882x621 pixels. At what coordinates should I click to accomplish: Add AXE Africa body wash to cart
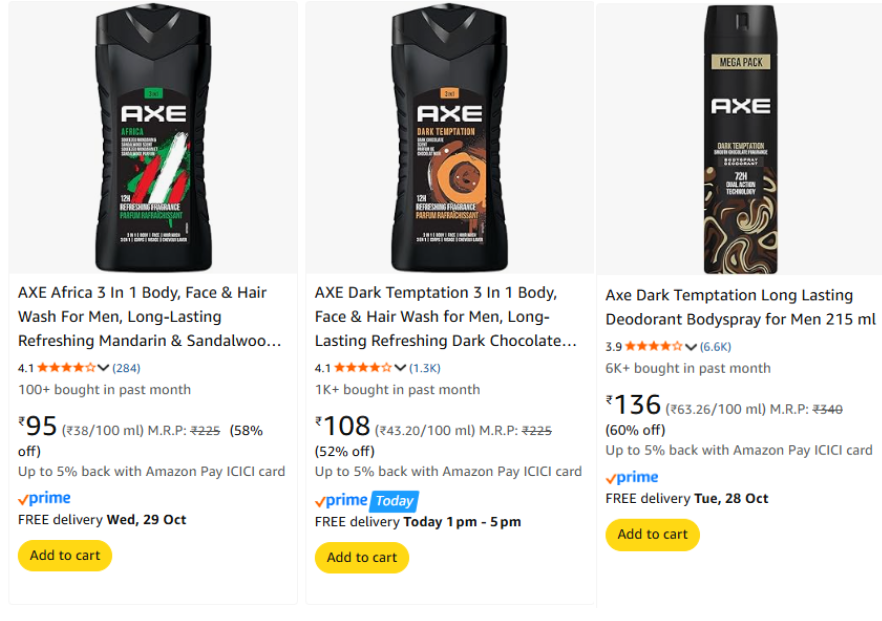(x=65, y=556)
